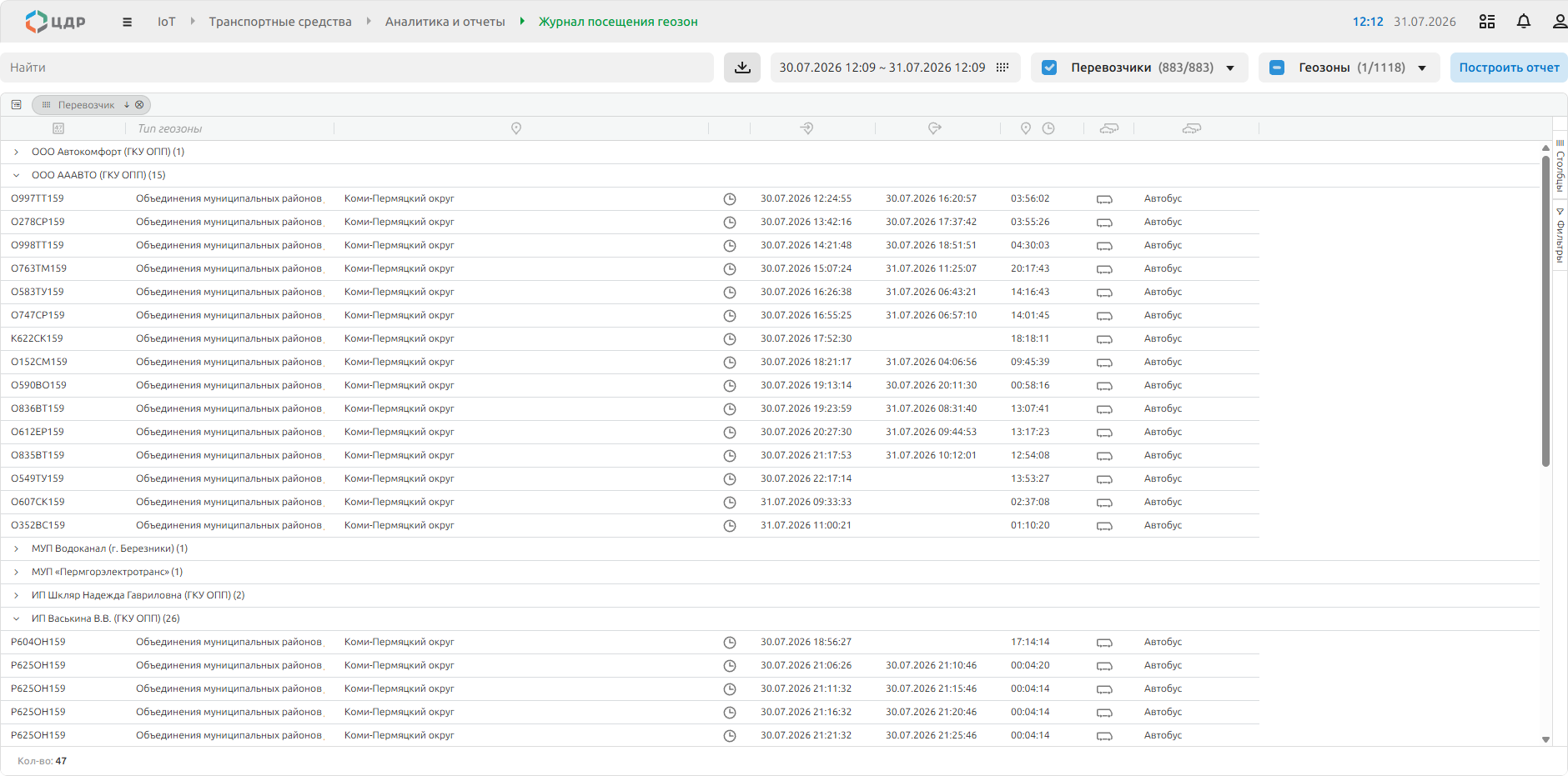Click the Найти search field

[357, 68]
